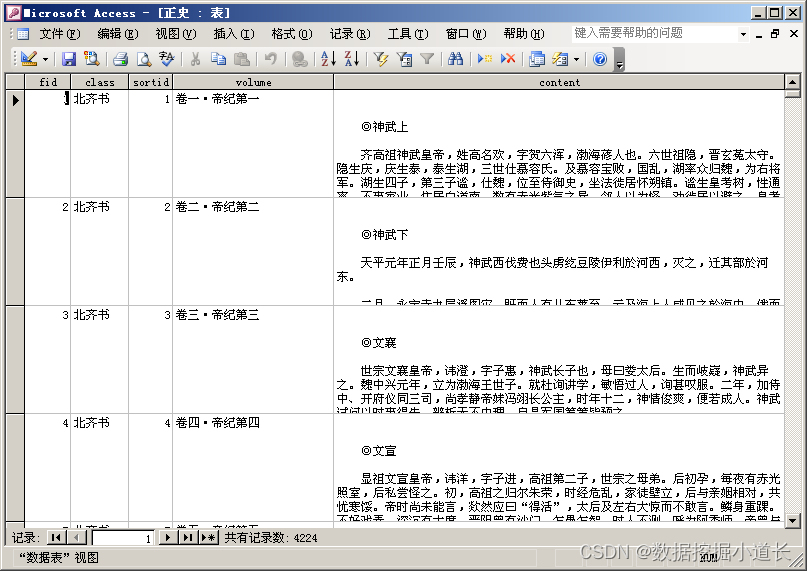Click the cell 卷一·帝纪第一
Viewport: 807px width, 571px height.
point(253,143)
